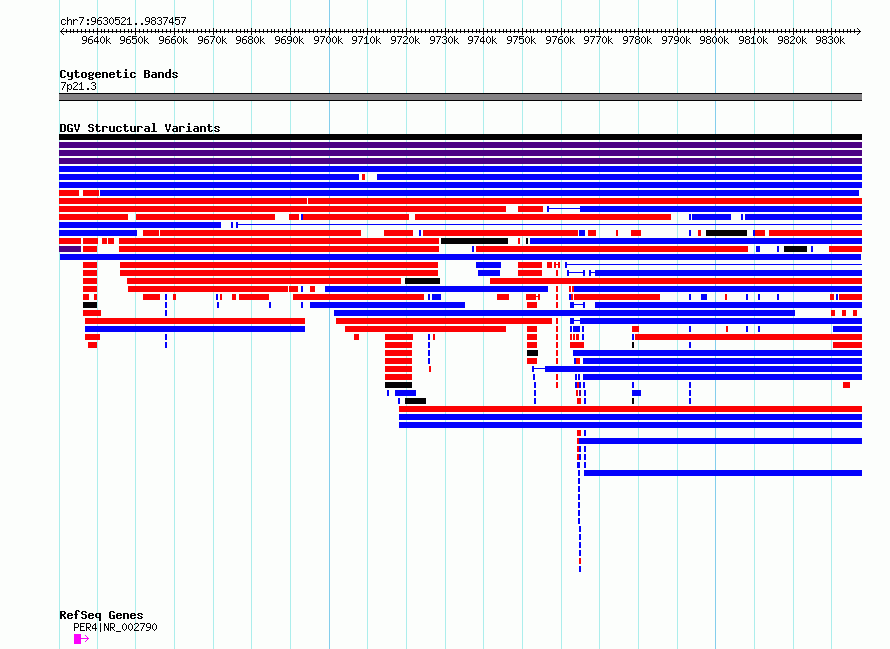Click the small purple variant segment at far left
Screen dimensions: 890x649
pos(70,249)
